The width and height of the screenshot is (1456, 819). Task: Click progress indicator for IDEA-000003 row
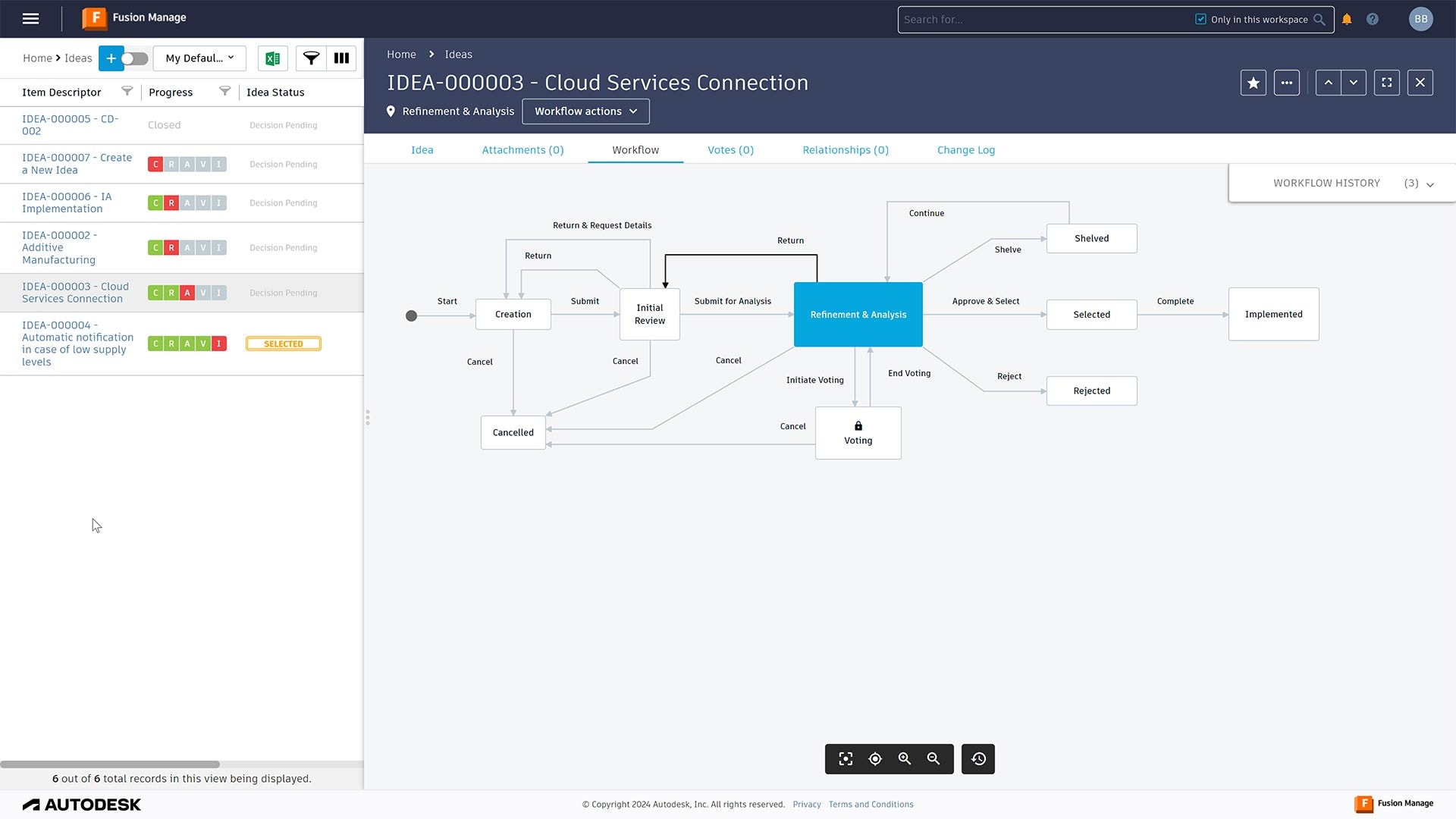187,293
